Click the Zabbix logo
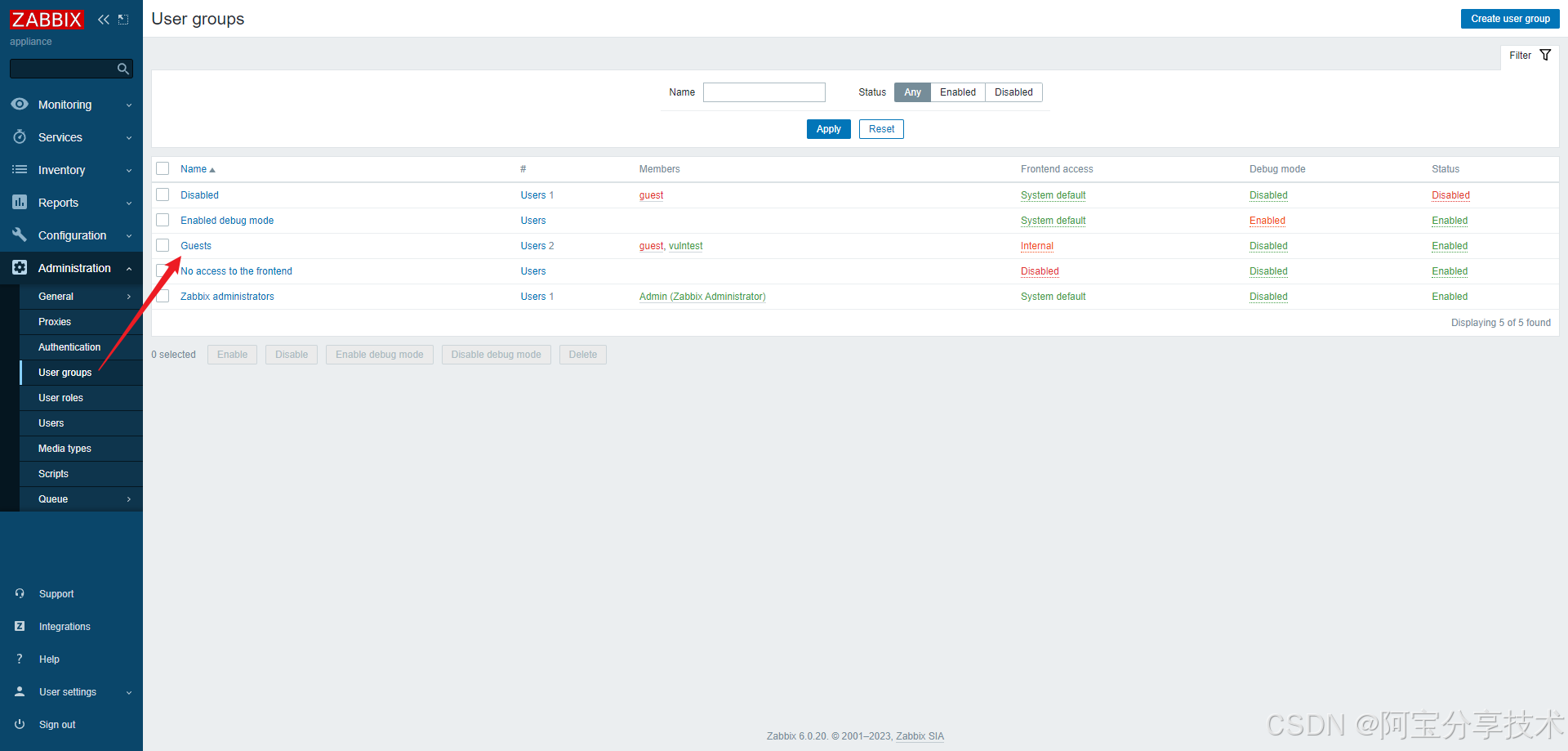This screenshot has height=751, width=1568. coord(47,20)
